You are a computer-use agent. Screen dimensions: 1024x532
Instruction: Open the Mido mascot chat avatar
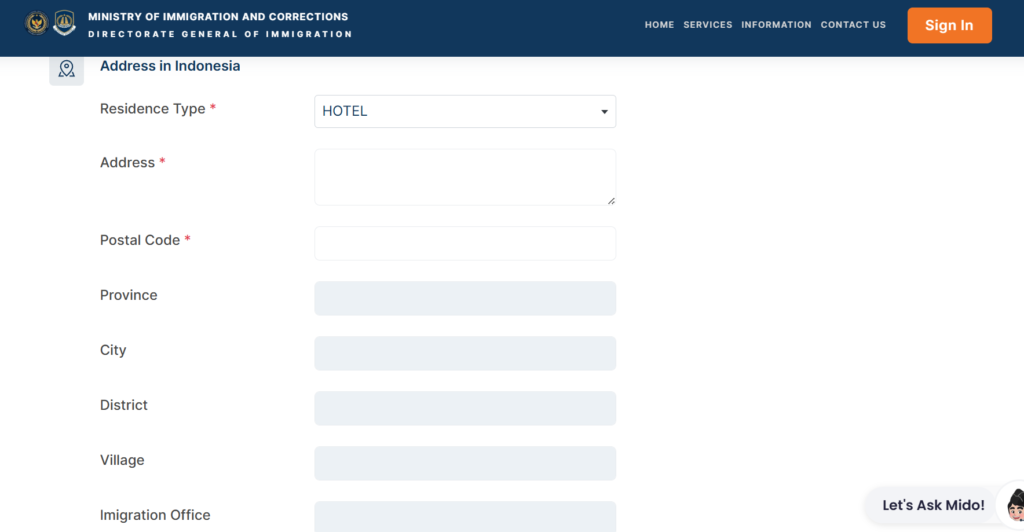click(1014, 505)
